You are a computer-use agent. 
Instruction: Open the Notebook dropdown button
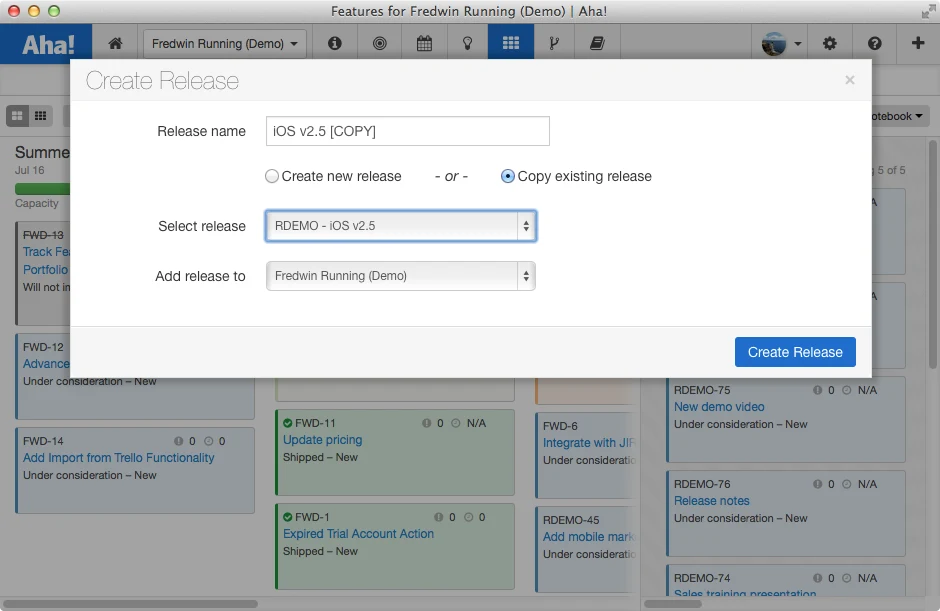[897, 116]
